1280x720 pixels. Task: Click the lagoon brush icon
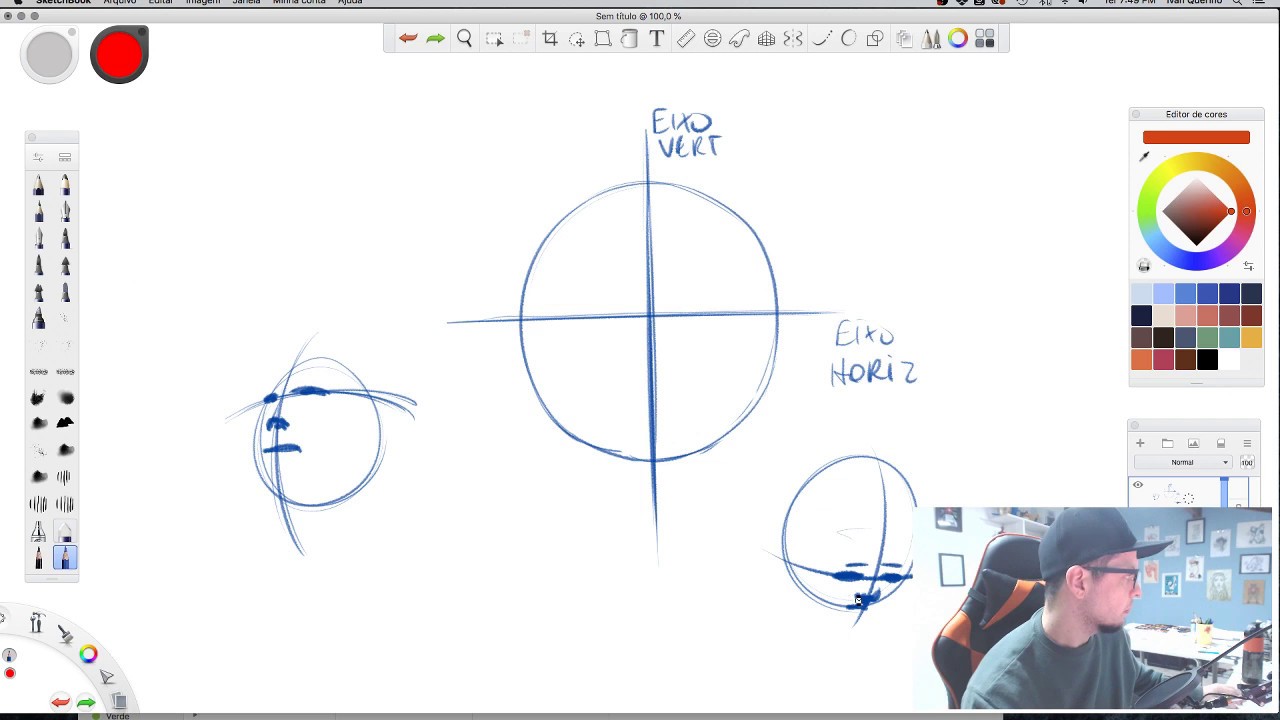click(x=64, y=634)
